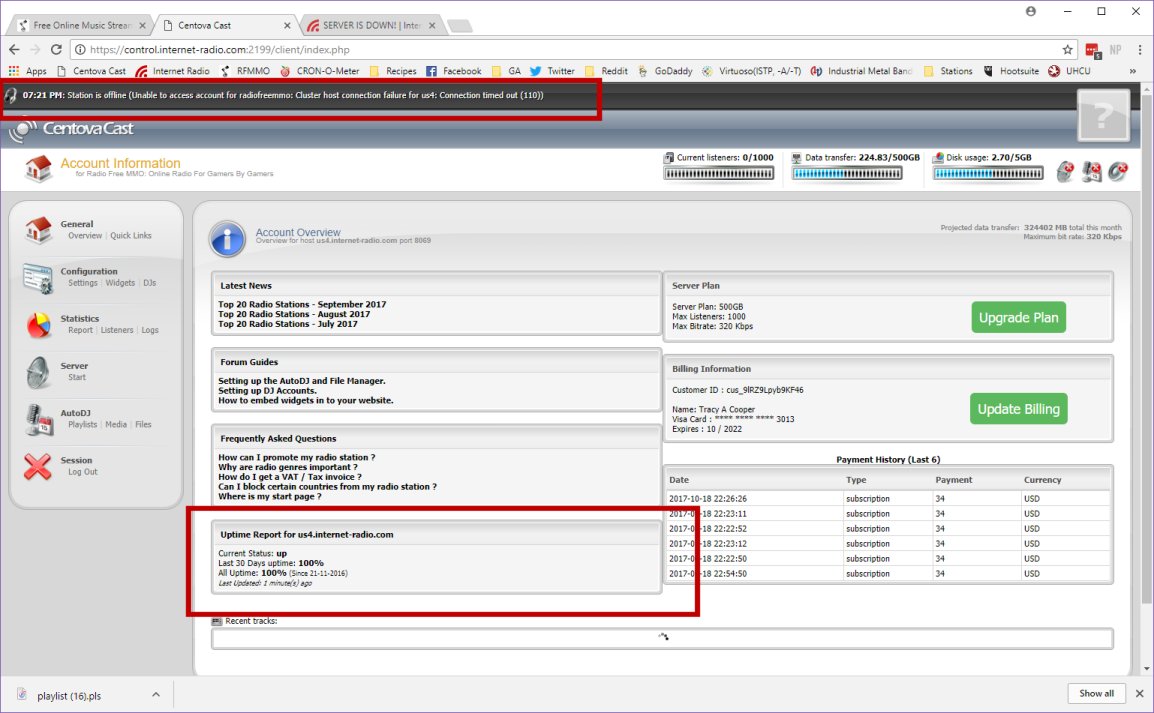This screenshot has width=1154, height=713.
Task: Click the Server satellite dish icon
Action: click(38, 372)
